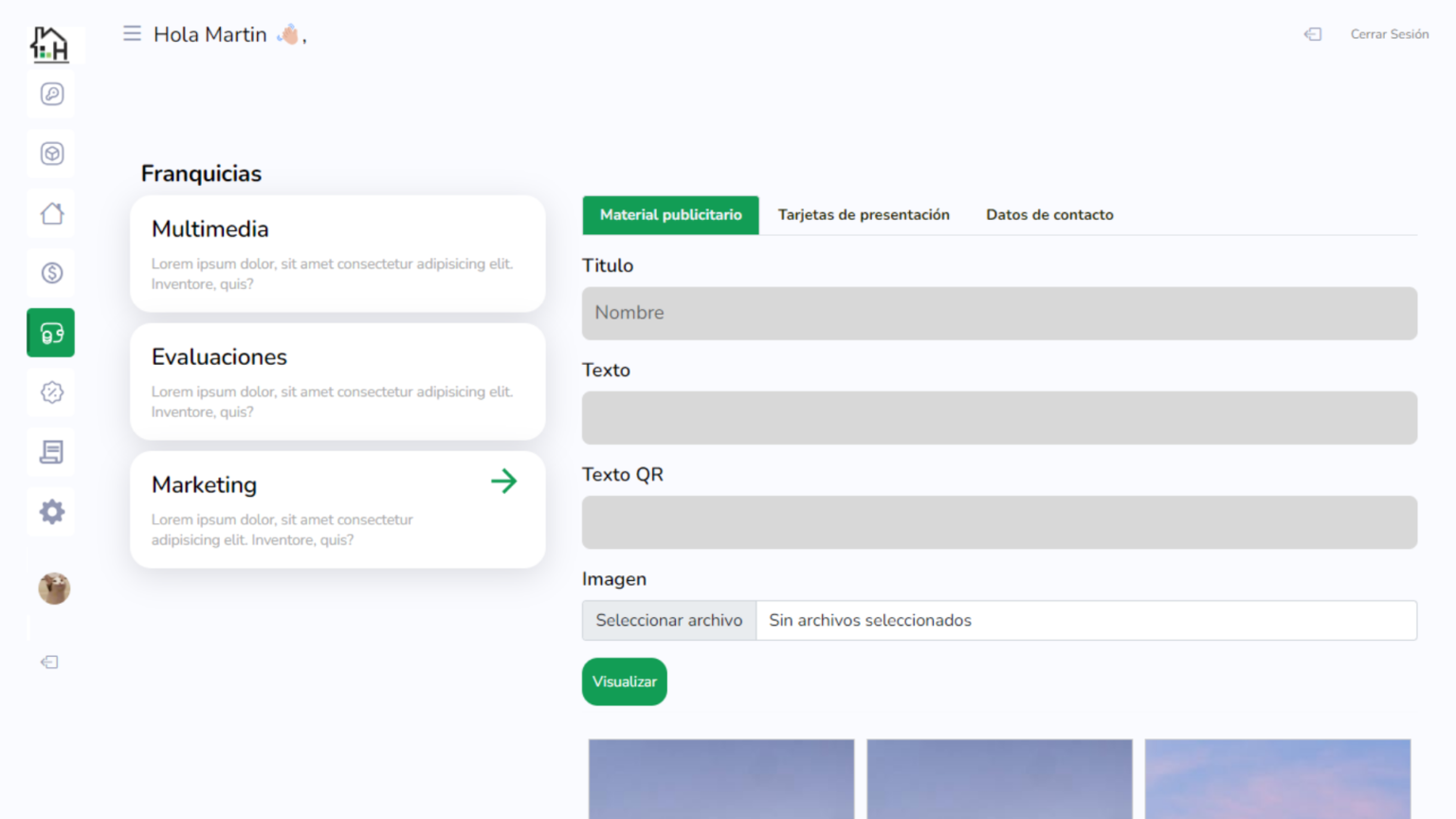Click the house logo in the sidebar
This screenshot has height=819, width=1456.
(49, 44)
